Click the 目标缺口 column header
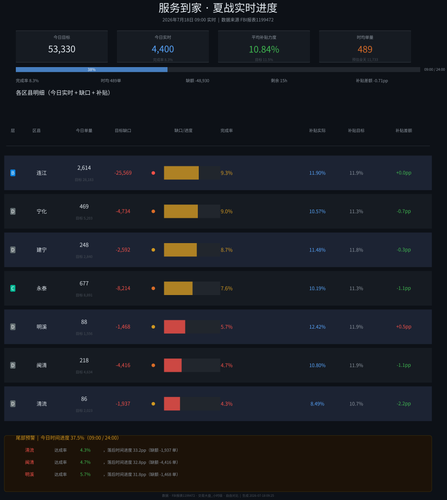Screen dimensions: 447x500 click(x=123, y=130)
